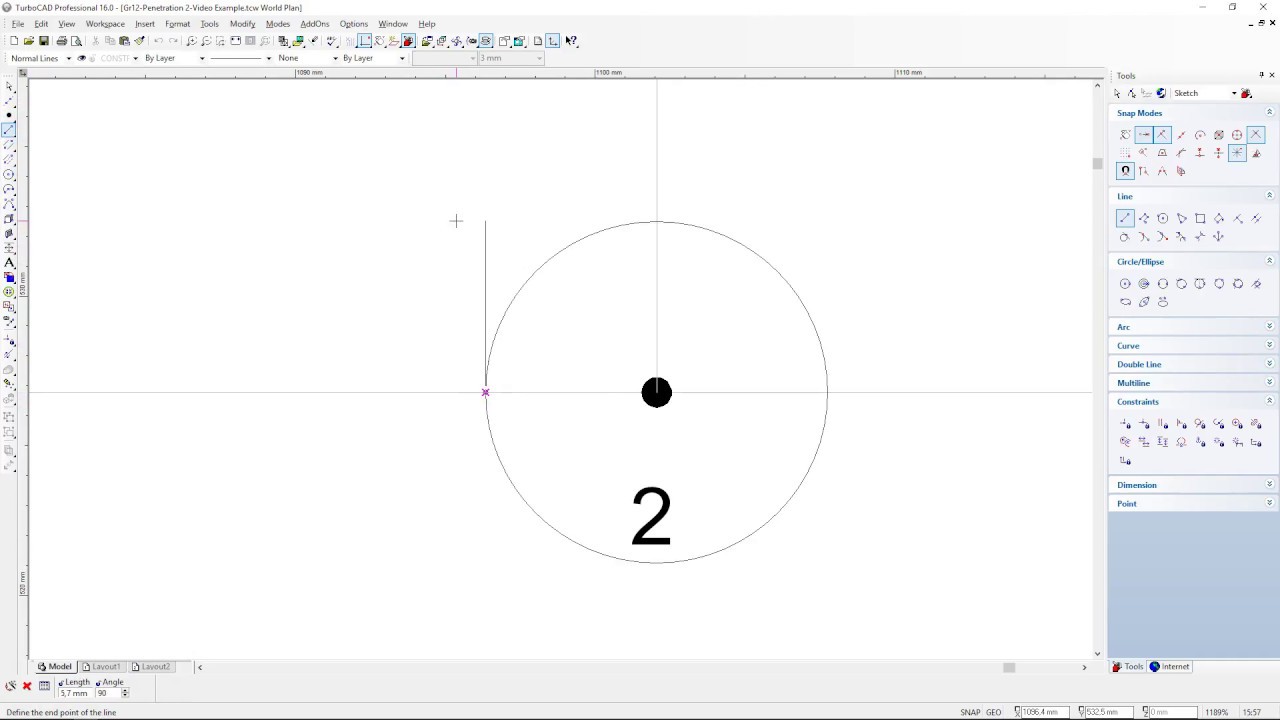Click the context Help arrow icon

coord(571,41)
